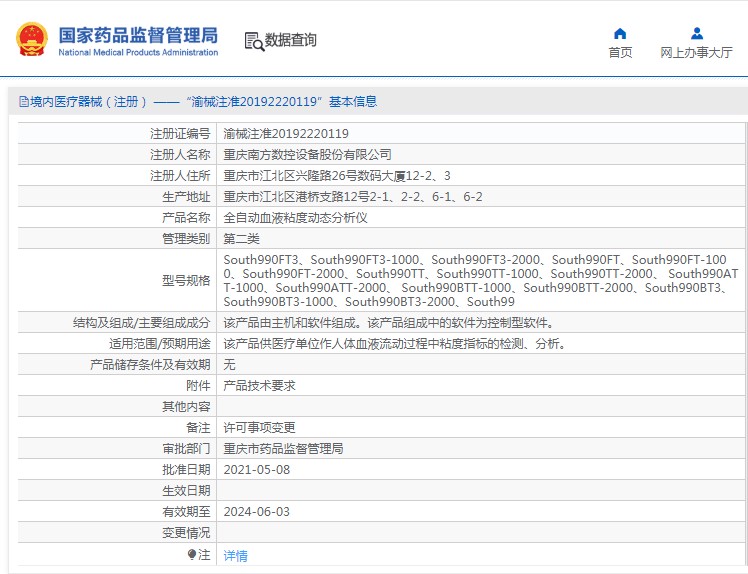Viewport: 748px width, 574px height.
Task: Open the 首页 navigation item
Action: tap(620, 53)
